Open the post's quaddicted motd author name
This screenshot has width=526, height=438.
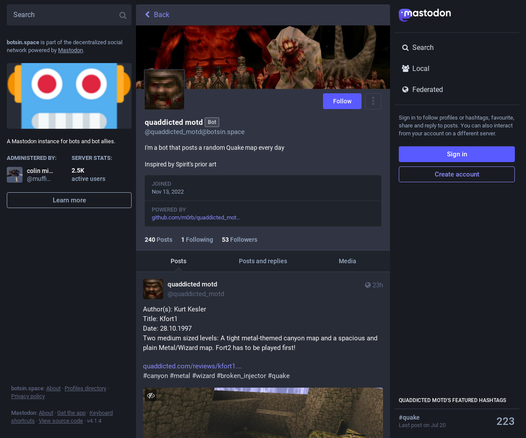pos(192,284)
